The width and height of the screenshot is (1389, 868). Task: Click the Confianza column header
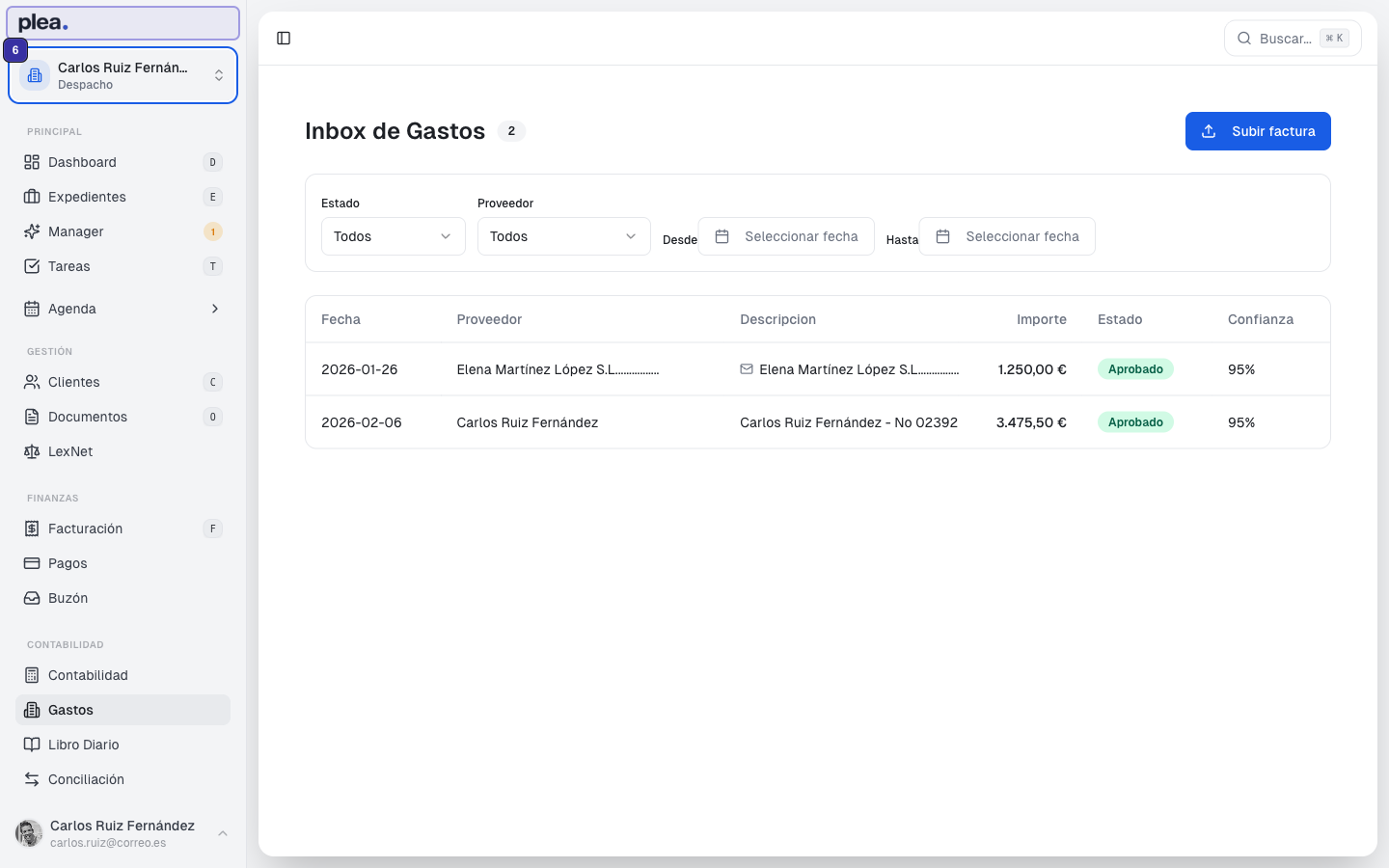(1261, 319)
